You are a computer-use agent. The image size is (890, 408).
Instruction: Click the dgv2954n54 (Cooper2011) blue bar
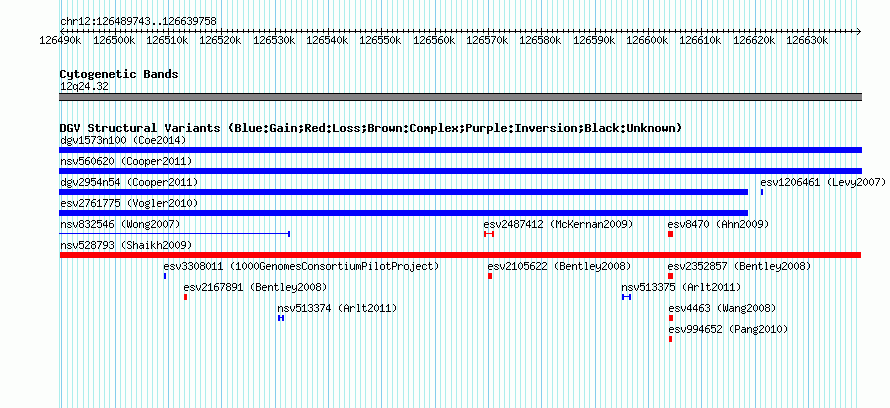404,192
